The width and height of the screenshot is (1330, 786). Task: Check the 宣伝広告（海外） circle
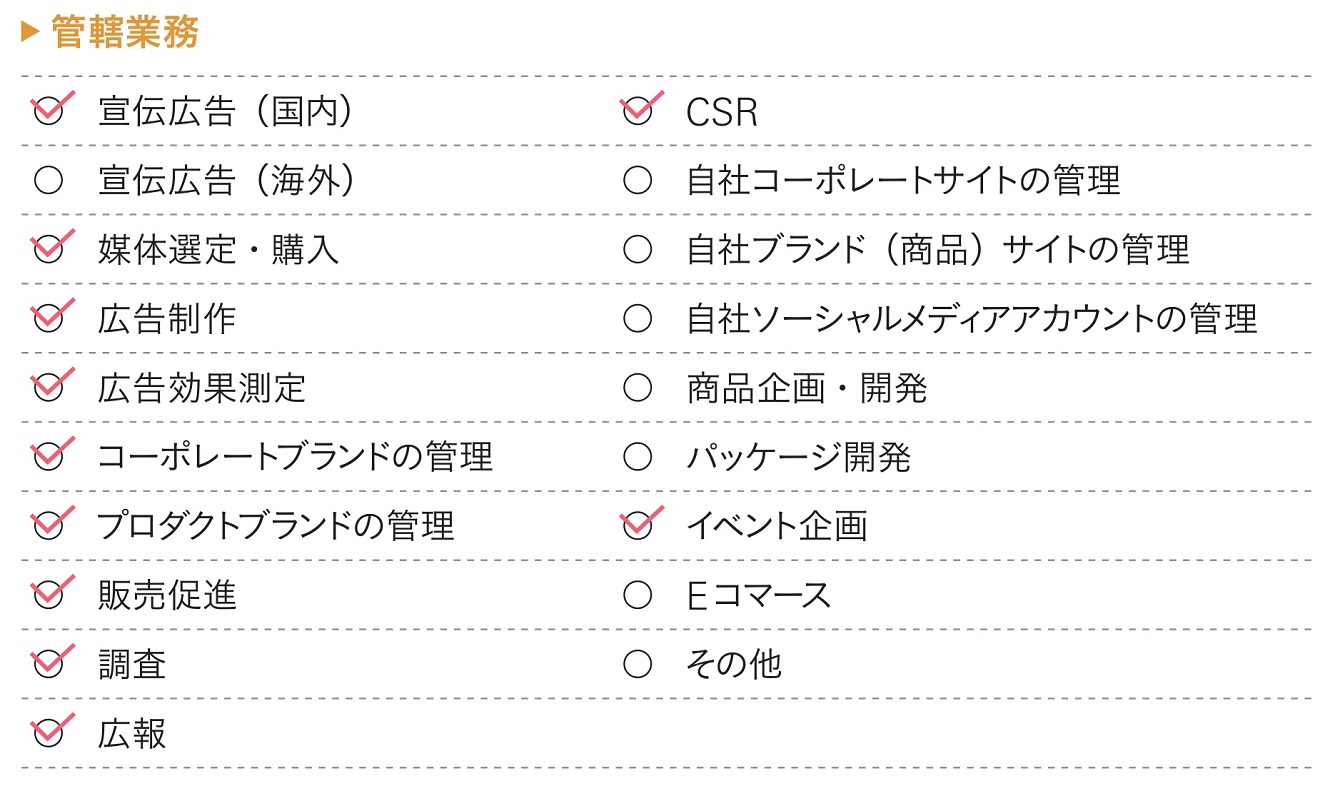pos(49,181)
